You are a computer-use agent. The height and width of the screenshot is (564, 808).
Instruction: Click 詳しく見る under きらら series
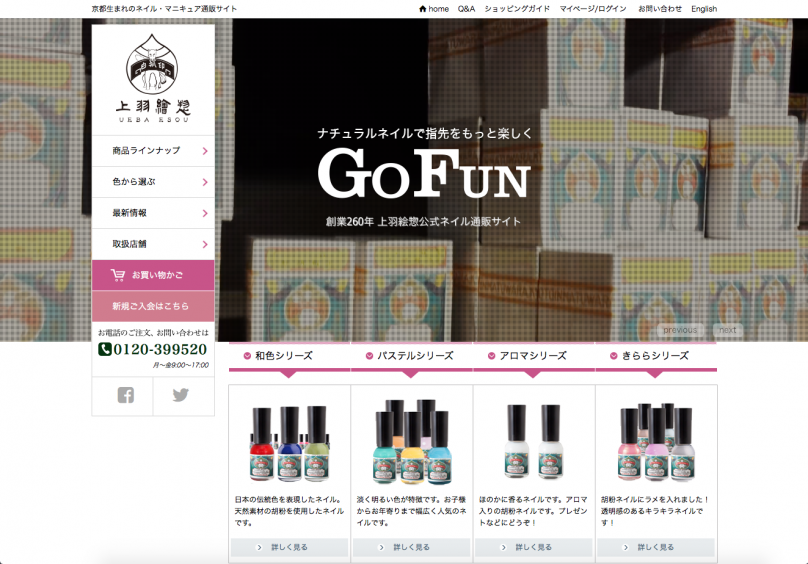coord(655,547)
